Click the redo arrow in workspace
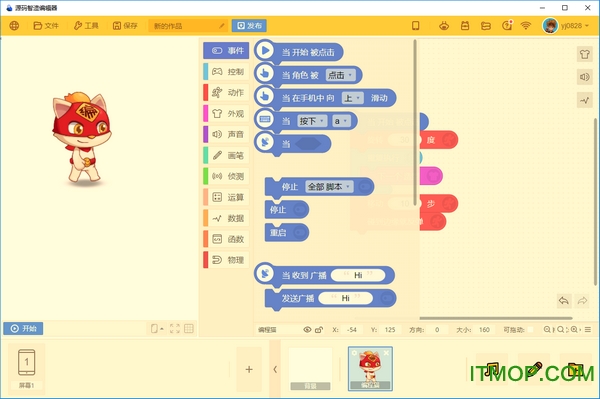600x399 pixels. click(582, 301)
